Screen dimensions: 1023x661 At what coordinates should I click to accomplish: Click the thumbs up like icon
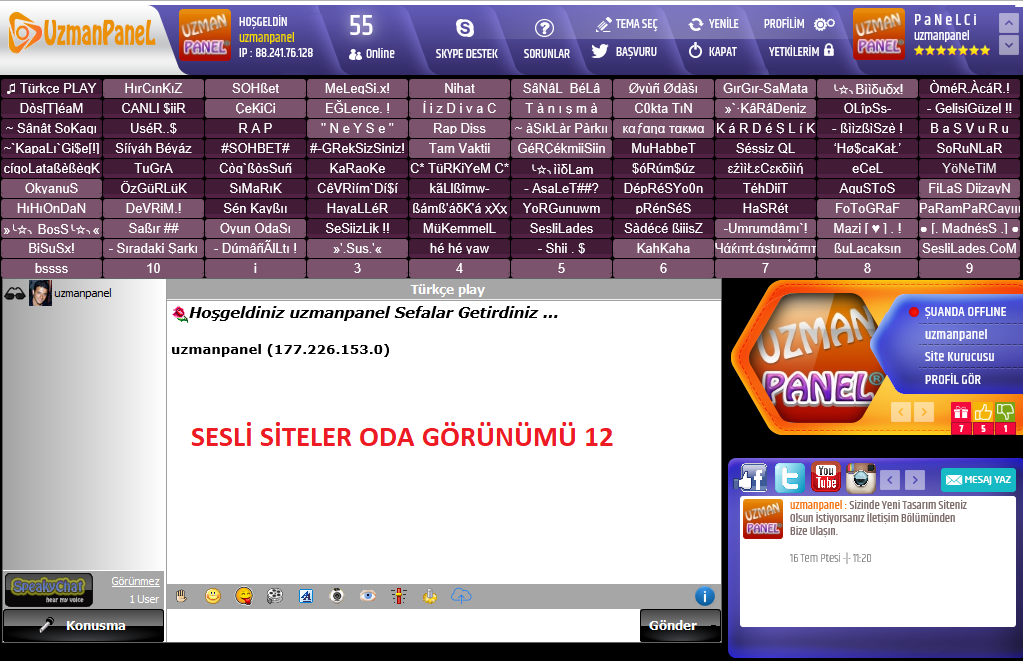click(x=983, y=412)
